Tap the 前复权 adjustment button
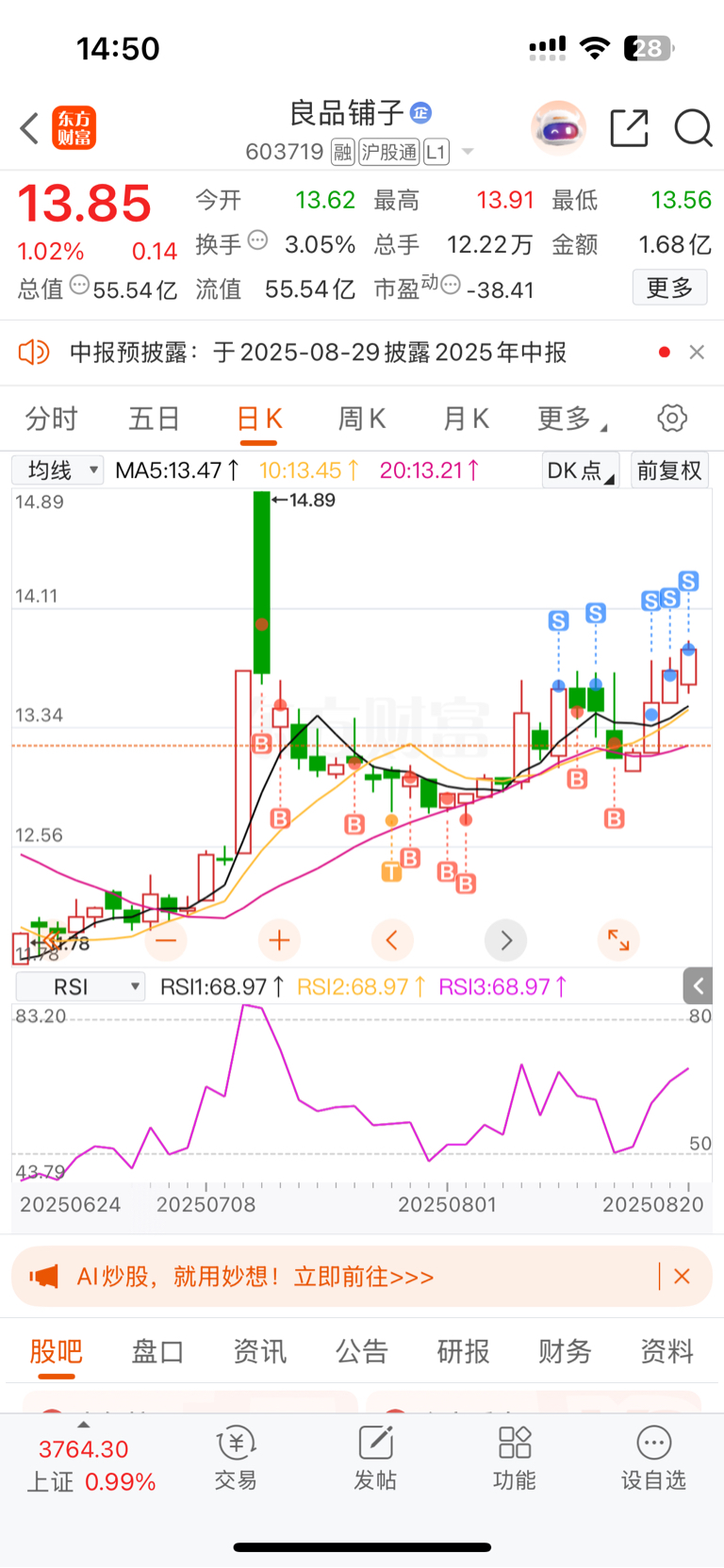 (x=669, y=470)
